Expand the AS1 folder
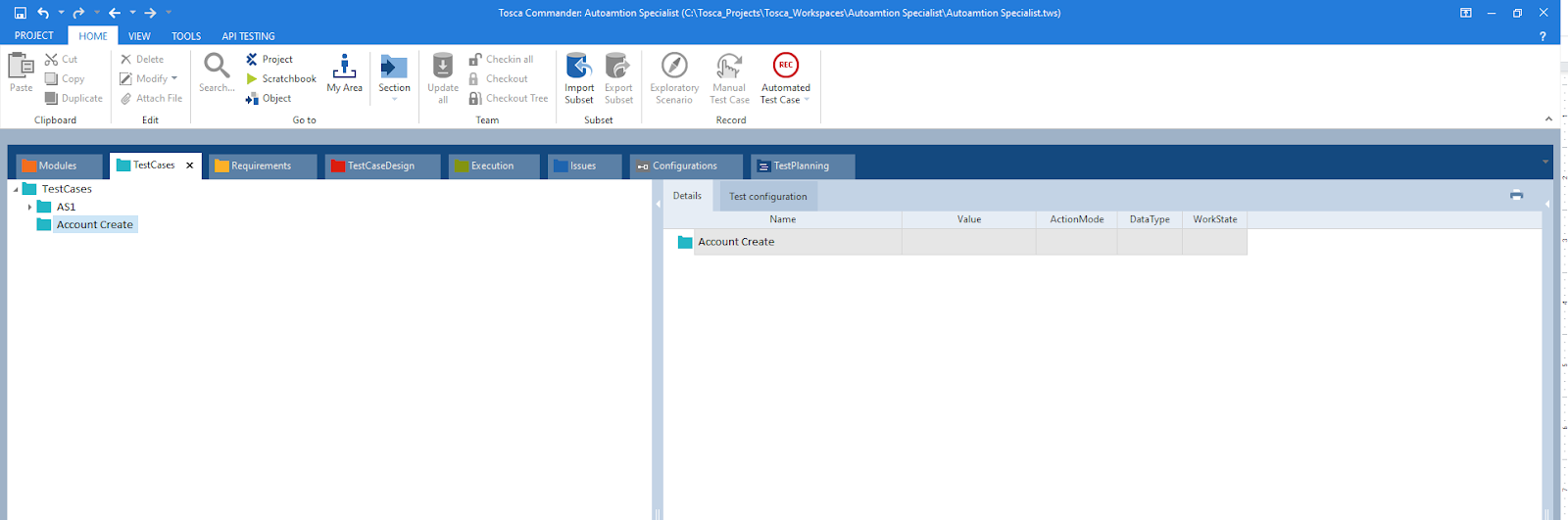1568x520 pixels. [x=29, y=207]
